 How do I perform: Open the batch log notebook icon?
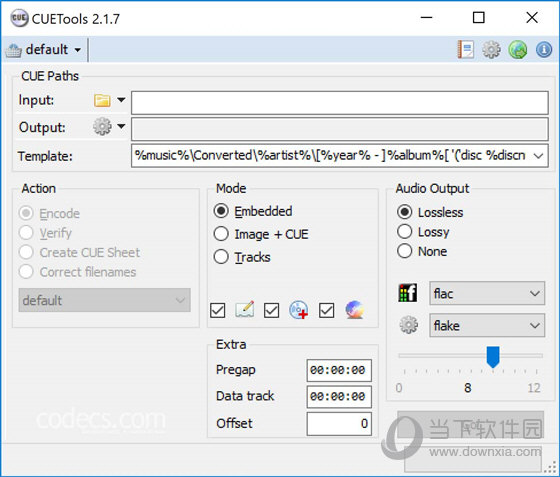point(466,49)
